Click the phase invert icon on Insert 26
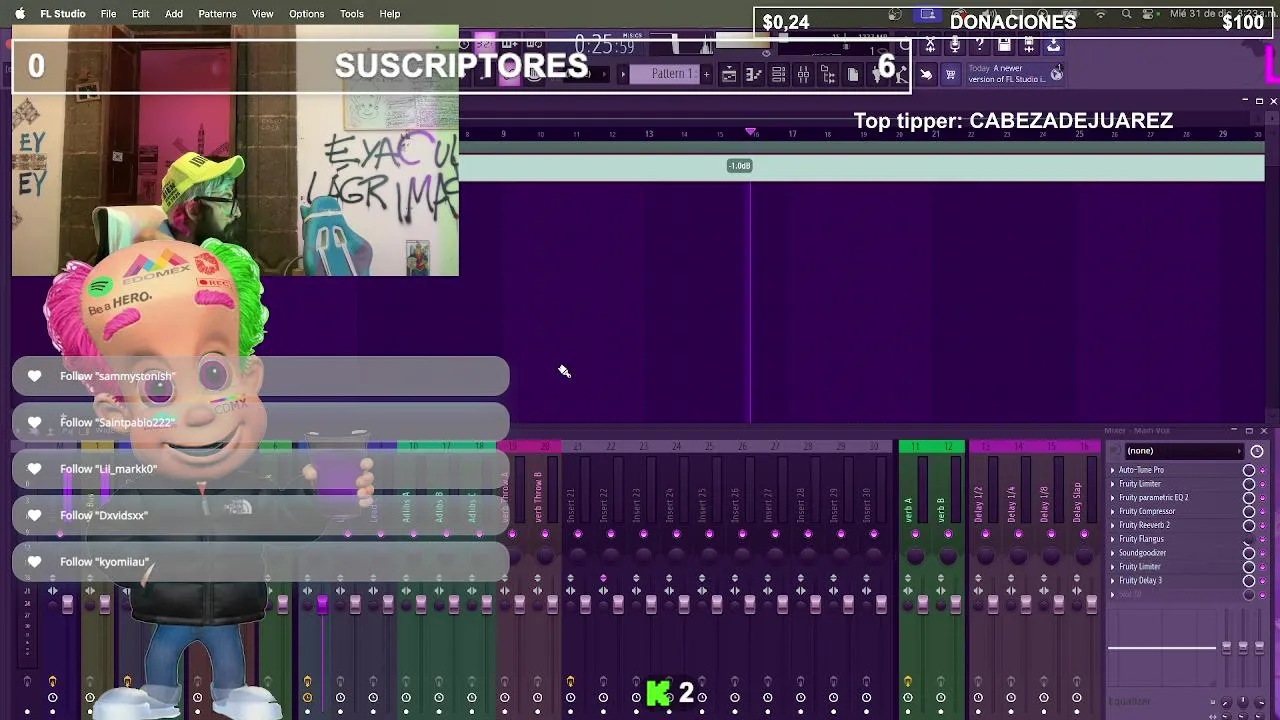The height and width of the screenshot is (720, 1280). (x=735, y=578)
